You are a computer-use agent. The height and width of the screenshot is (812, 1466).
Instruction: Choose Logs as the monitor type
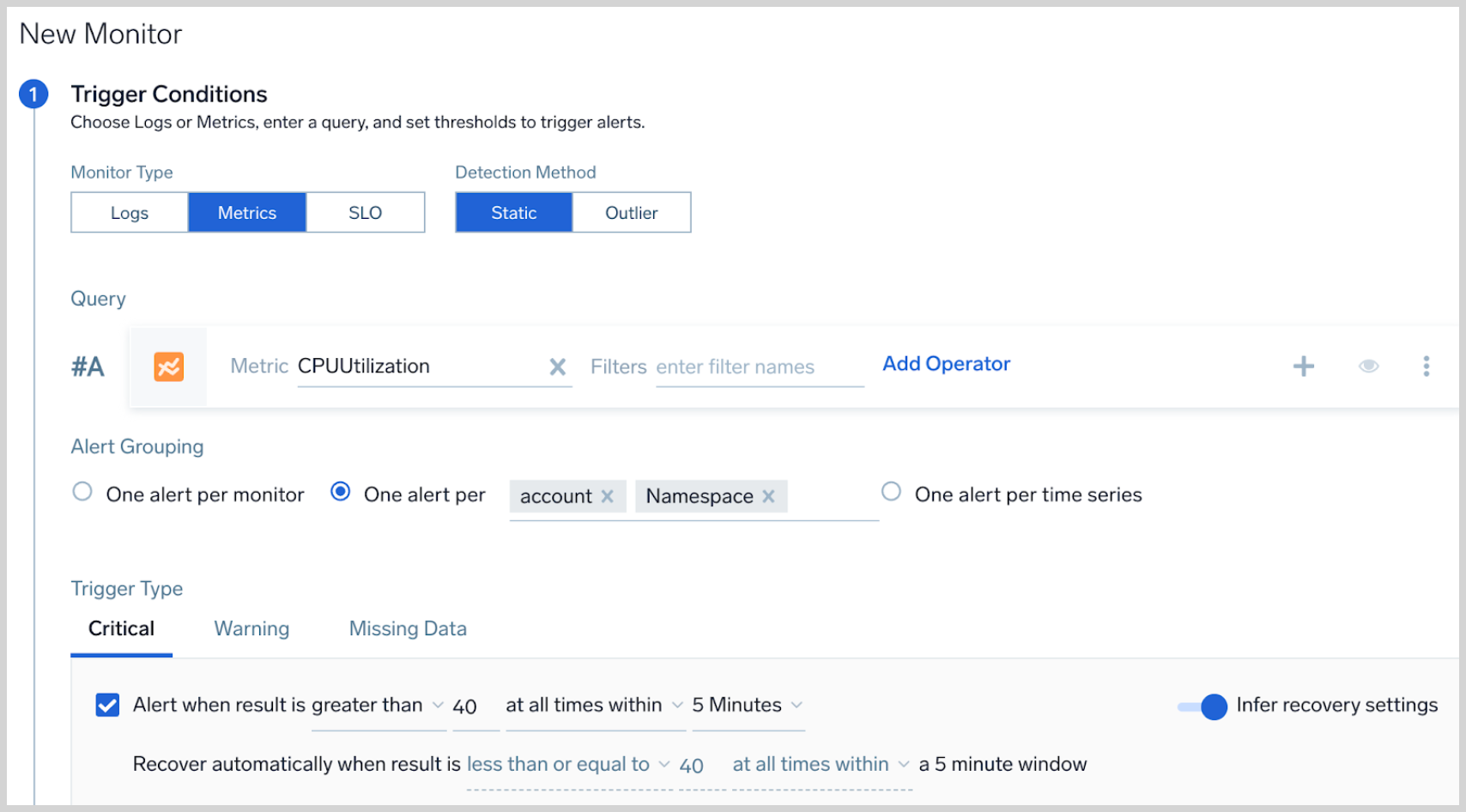tap(130, 213)
